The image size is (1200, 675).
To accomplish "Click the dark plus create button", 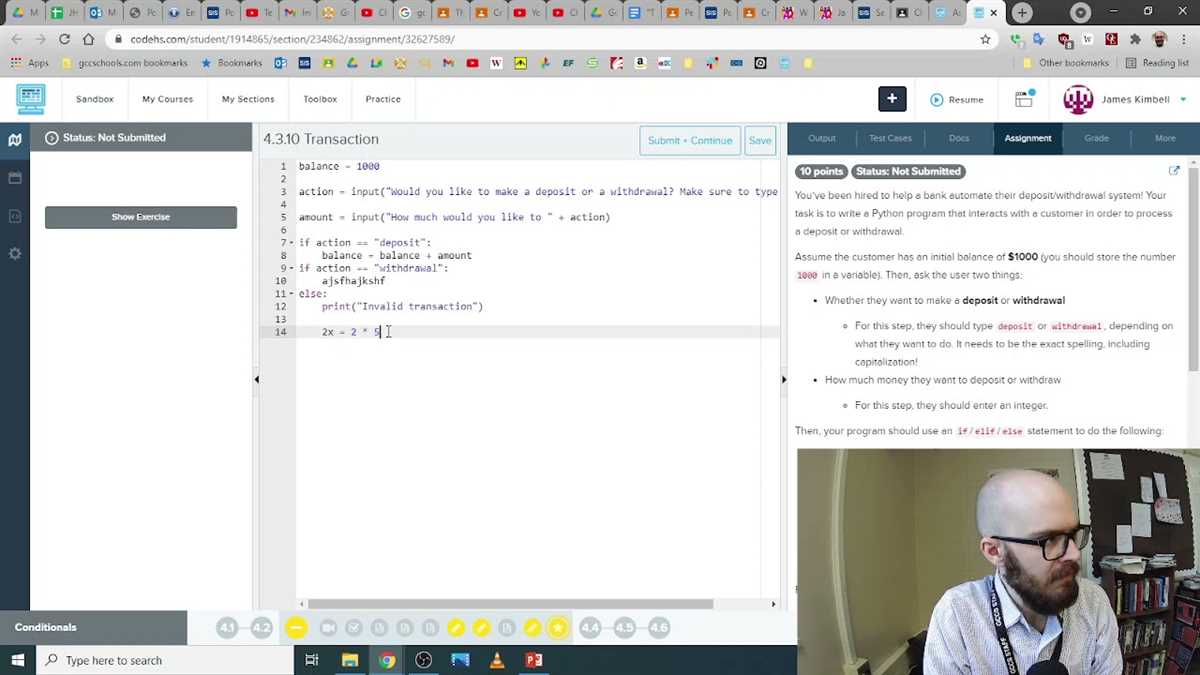I will 892,99.
